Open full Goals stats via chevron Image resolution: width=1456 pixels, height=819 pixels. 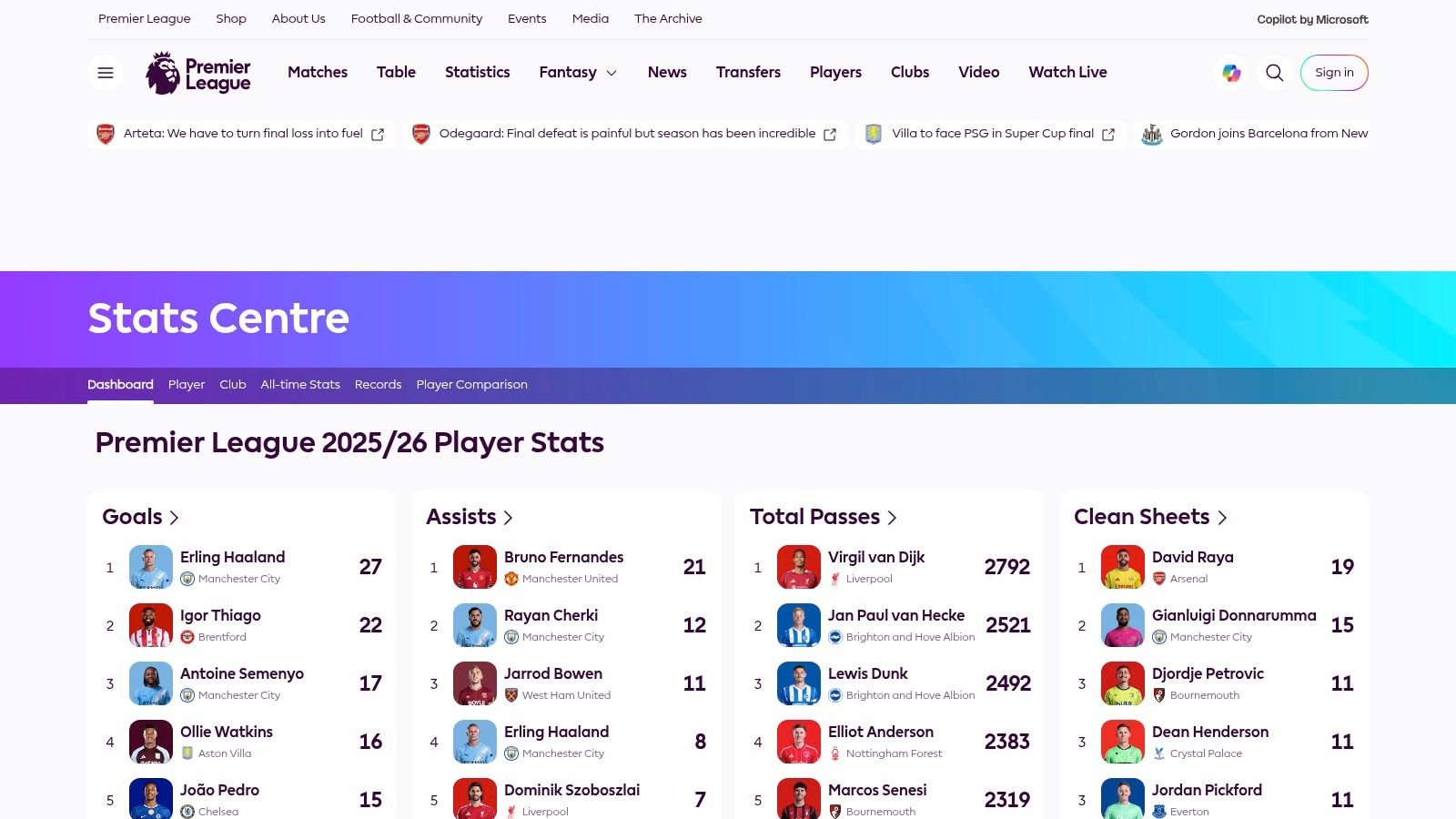click(x=174, y=518)
